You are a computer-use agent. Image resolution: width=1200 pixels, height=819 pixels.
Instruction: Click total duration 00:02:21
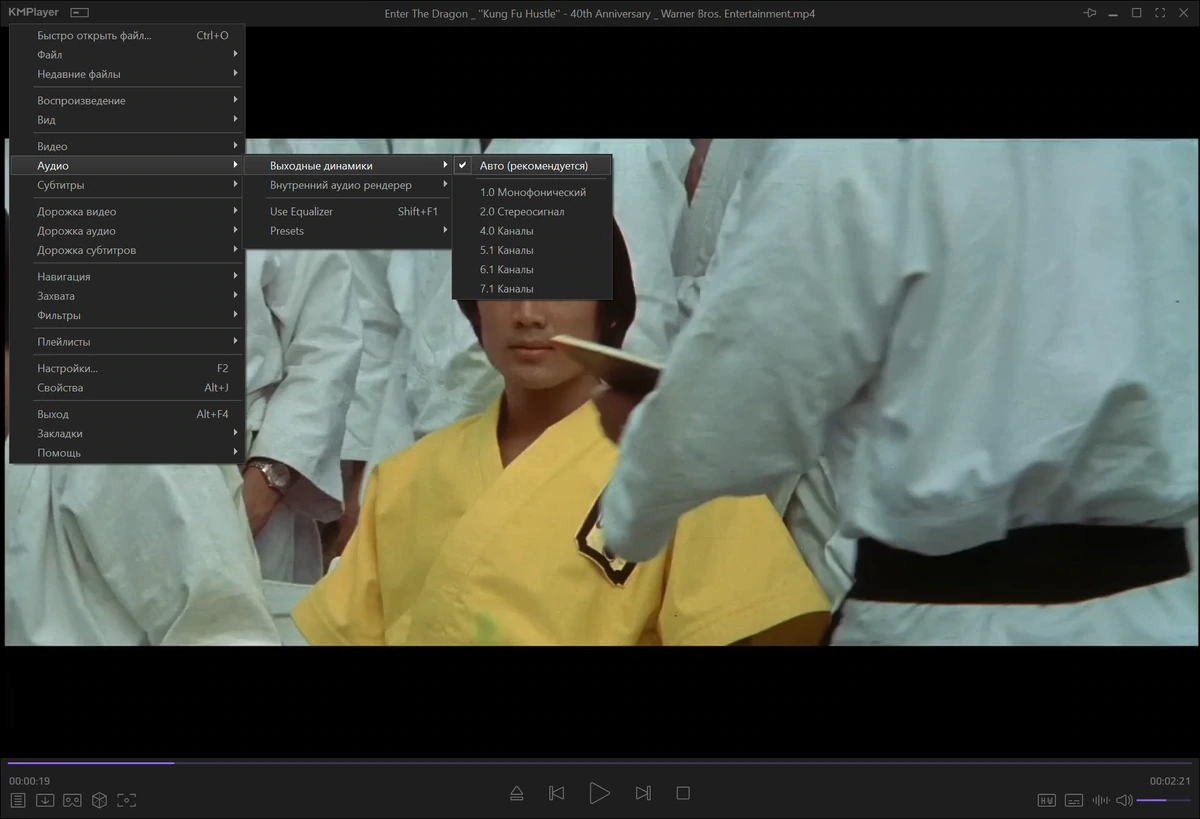tap(1170, 781)
